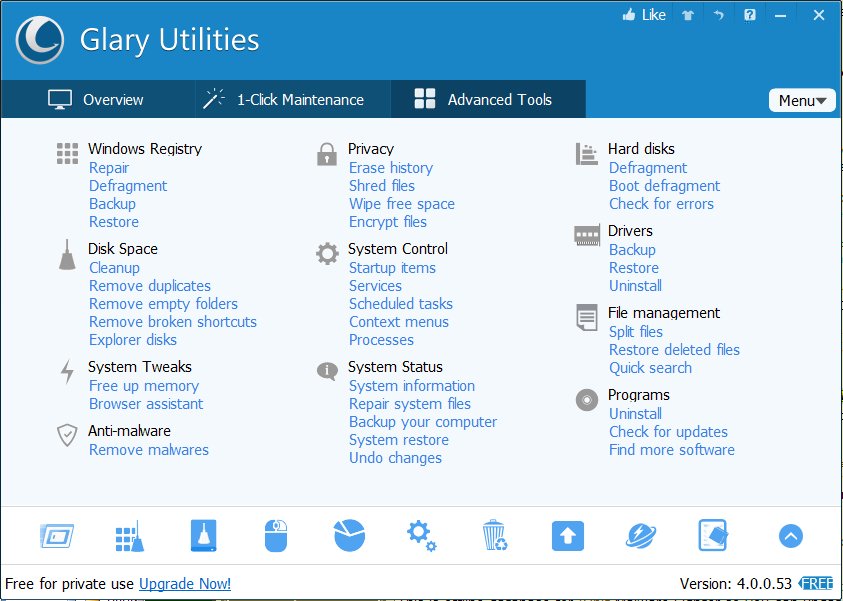
Task: Click the t-shirt skin icon
Action: click(x=687, y=15)
